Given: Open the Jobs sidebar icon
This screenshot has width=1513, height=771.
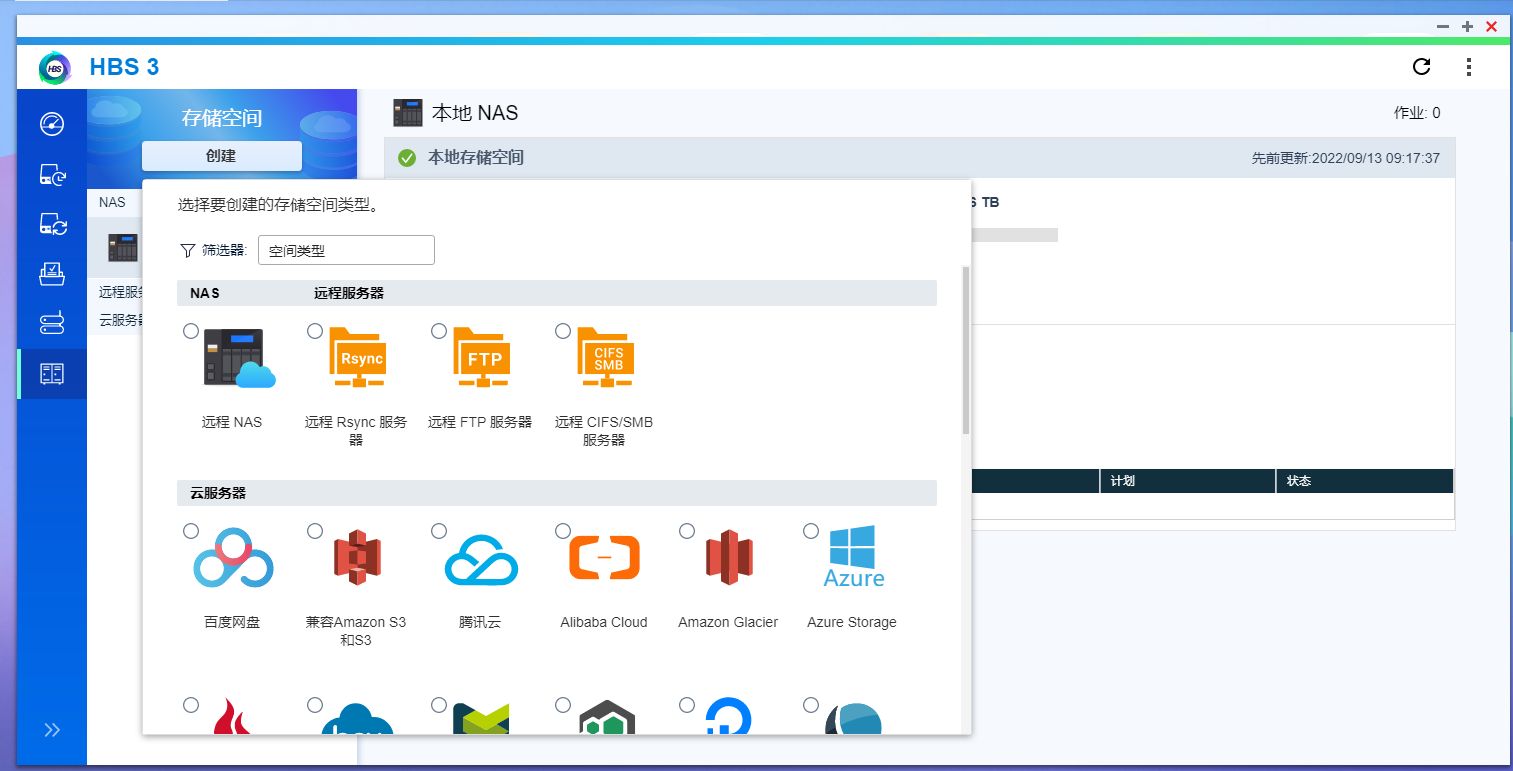Looking at the screenshot, I should click(x=52, y=274).
